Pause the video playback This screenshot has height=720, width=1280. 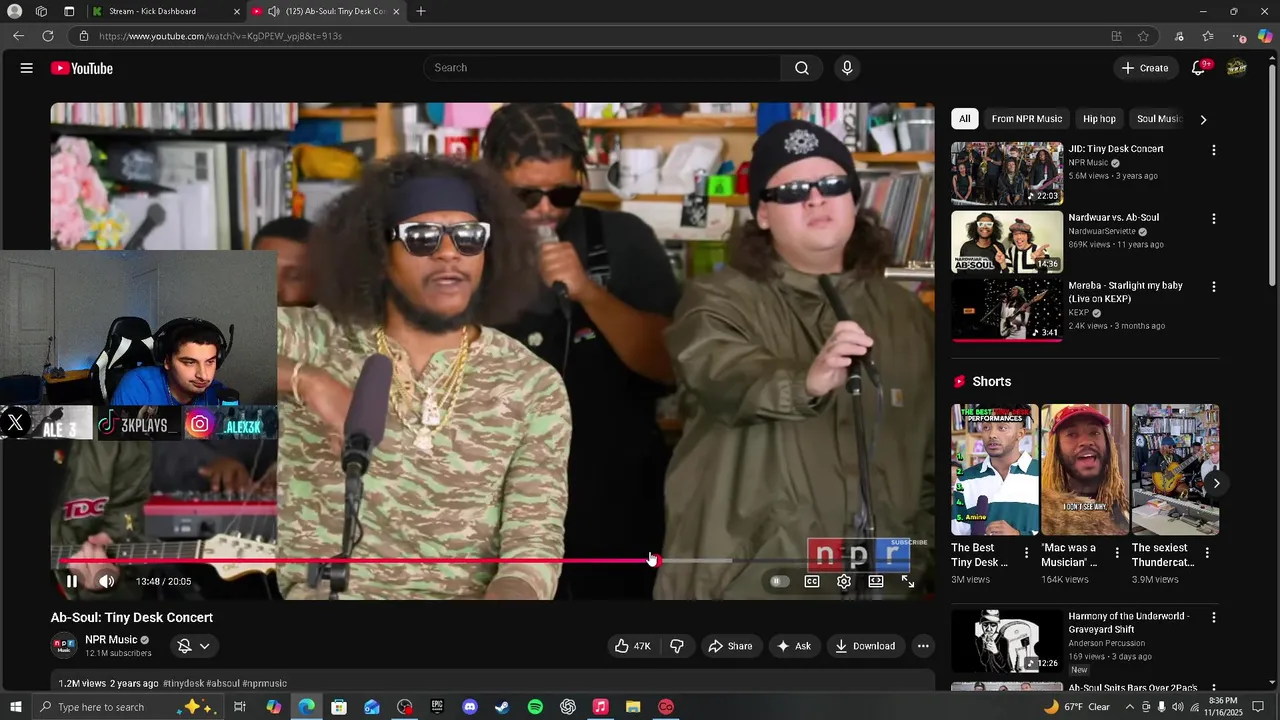tap(72, 581)
